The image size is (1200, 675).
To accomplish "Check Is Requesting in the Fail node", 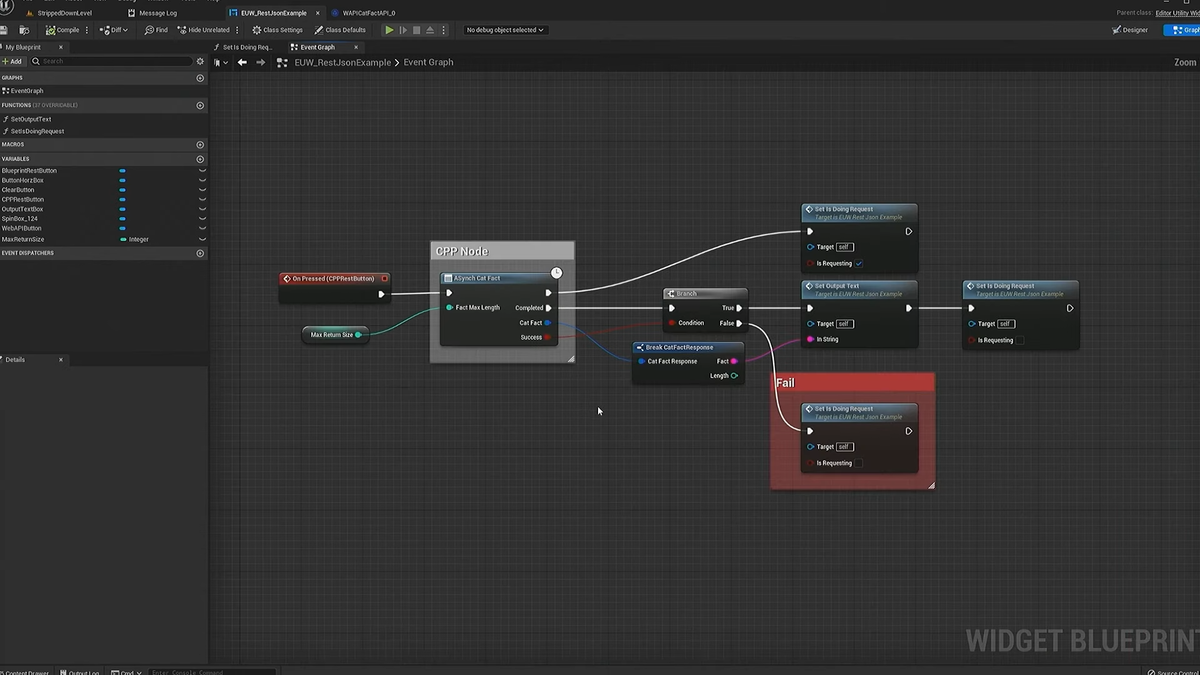I will click(x=859, y=463).
